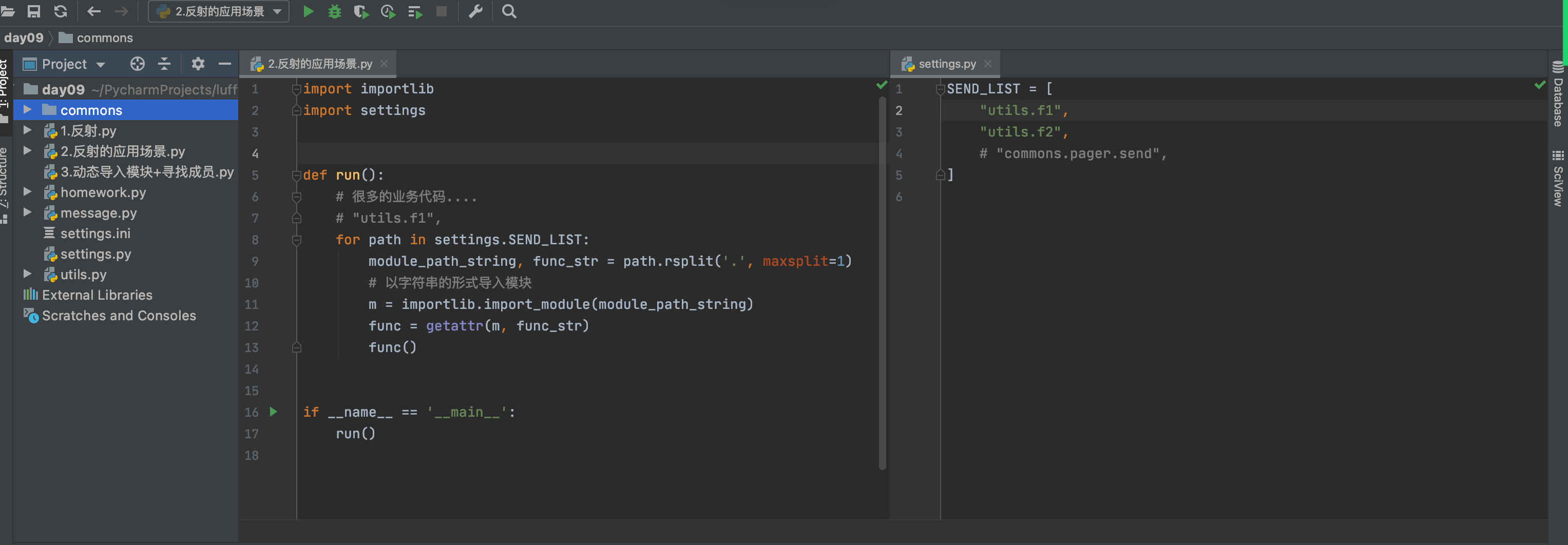Screen dimensions: 1568x545
Task: Open Scratches and Consoles
Action: pos(119,316)
